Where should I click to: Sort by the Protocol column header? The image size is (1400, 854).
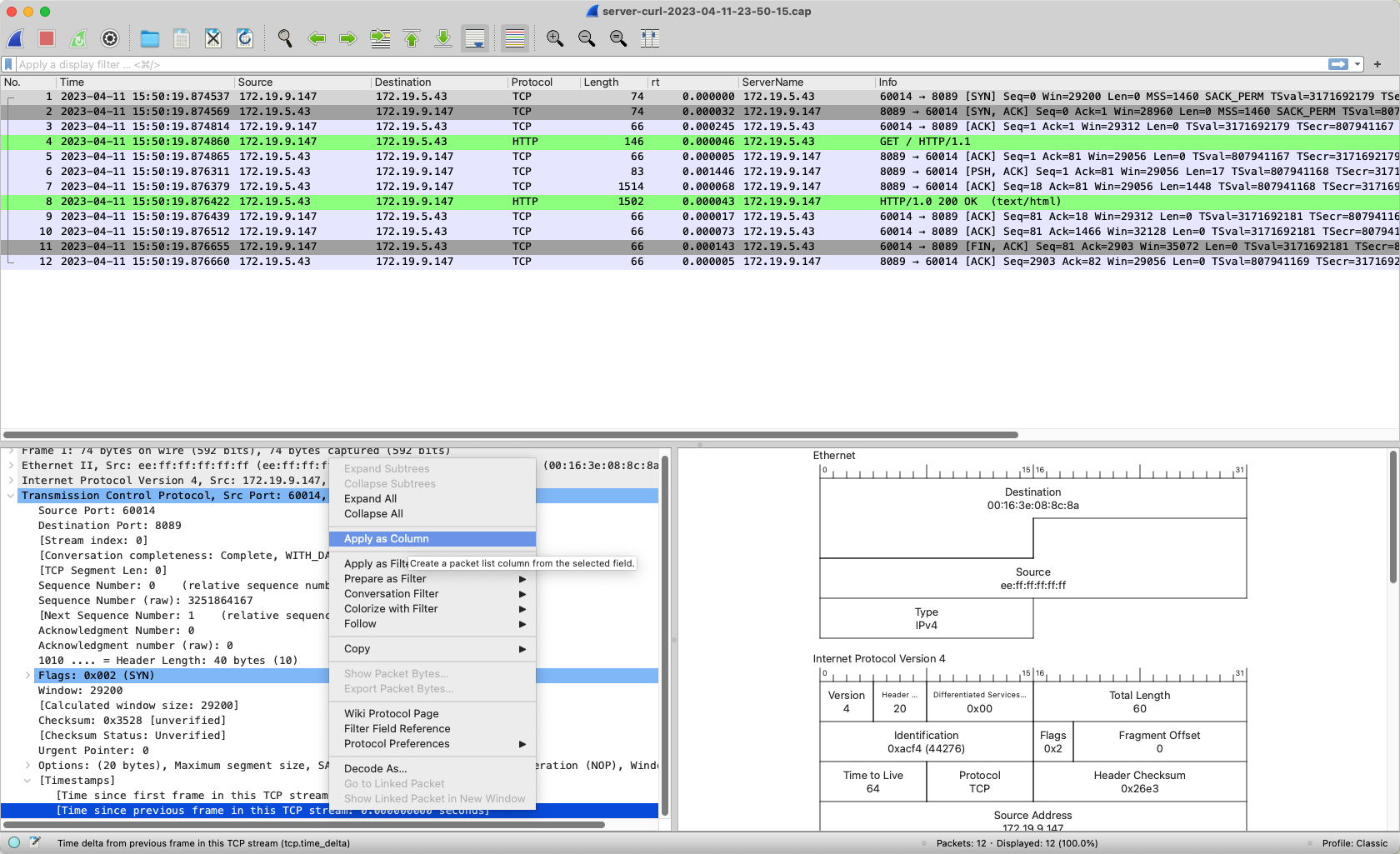[543, 82]
